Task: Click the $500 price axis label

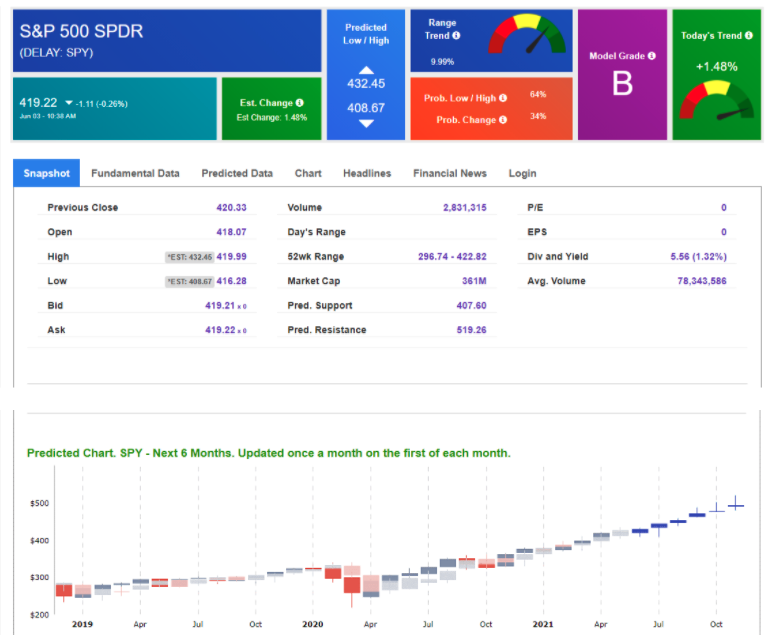Action: point(39,503)
